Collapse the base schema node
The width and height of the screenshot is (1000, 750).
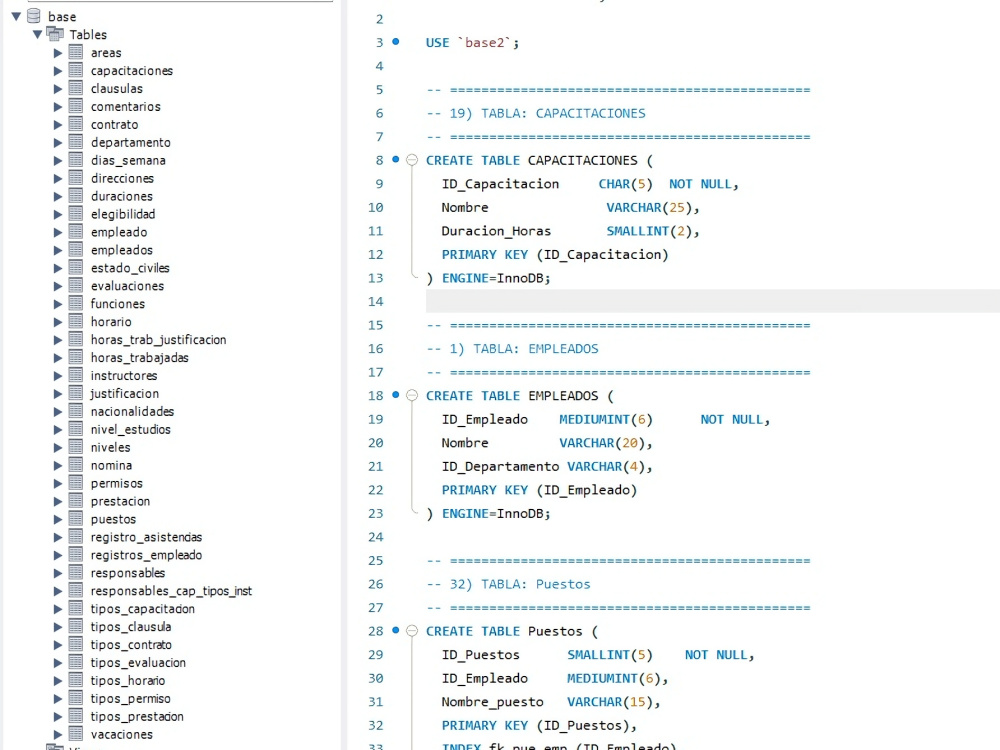(x=17, y=17)
